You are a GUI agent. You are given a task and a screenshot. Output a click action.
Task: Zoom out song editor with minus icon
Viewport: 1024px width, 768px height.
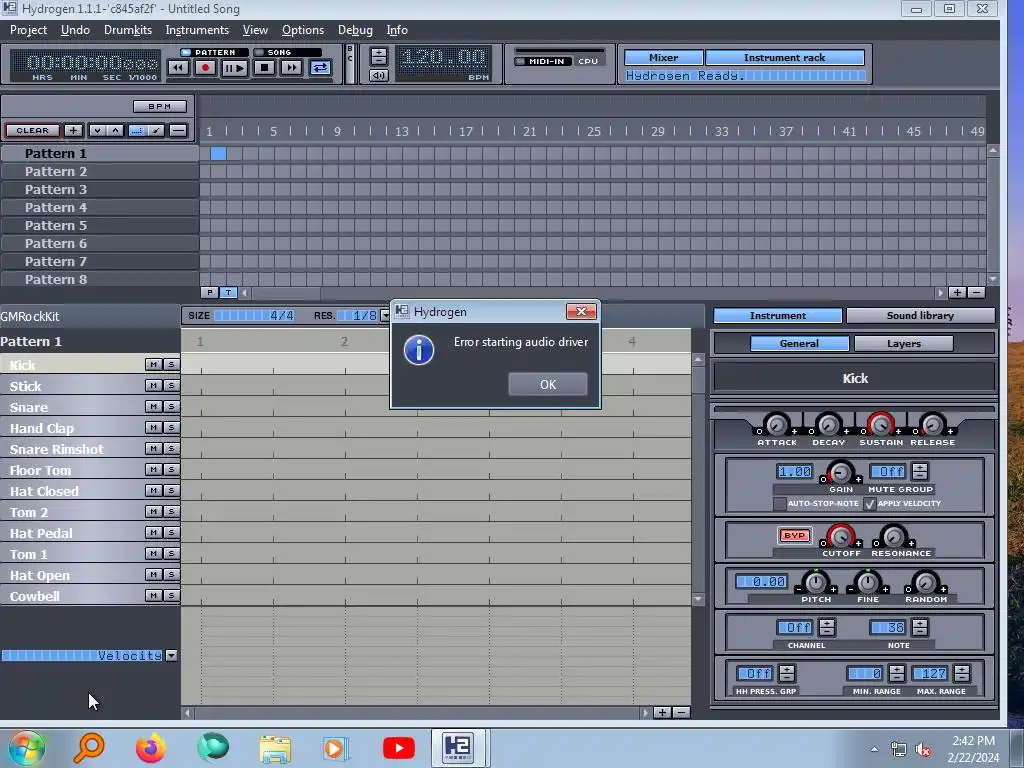[x=976, y=293]
